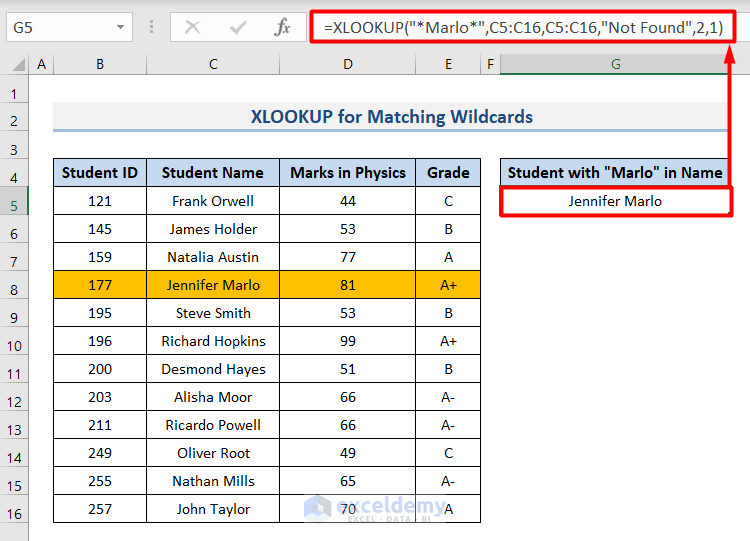Click the Student ID header cell
The height and width of the screenshot is (541, 750).
pyautogui.click(x=100, y=172)
